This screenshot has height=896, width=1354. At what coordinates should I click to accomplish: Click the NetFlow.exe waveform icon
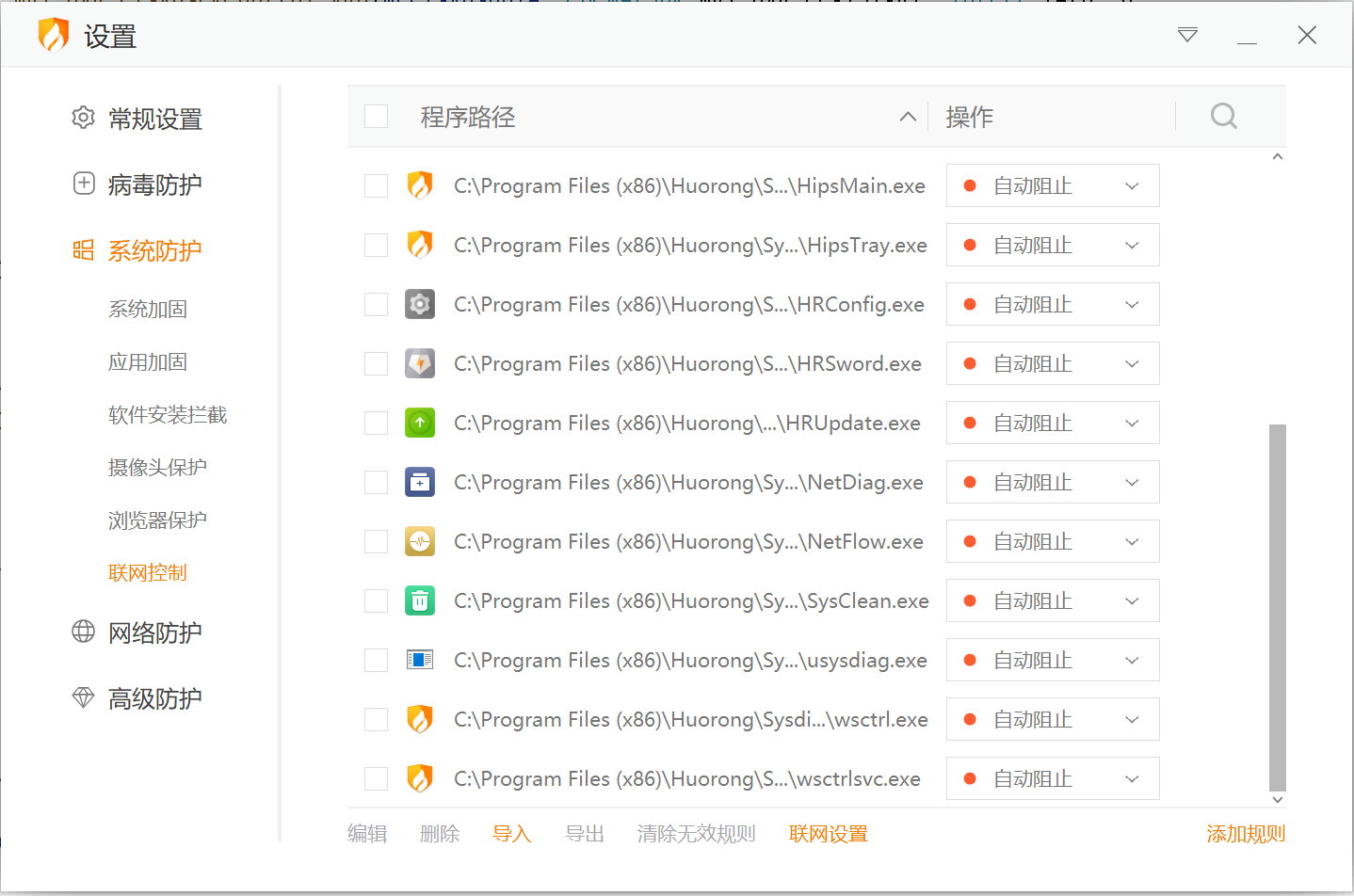420,541
